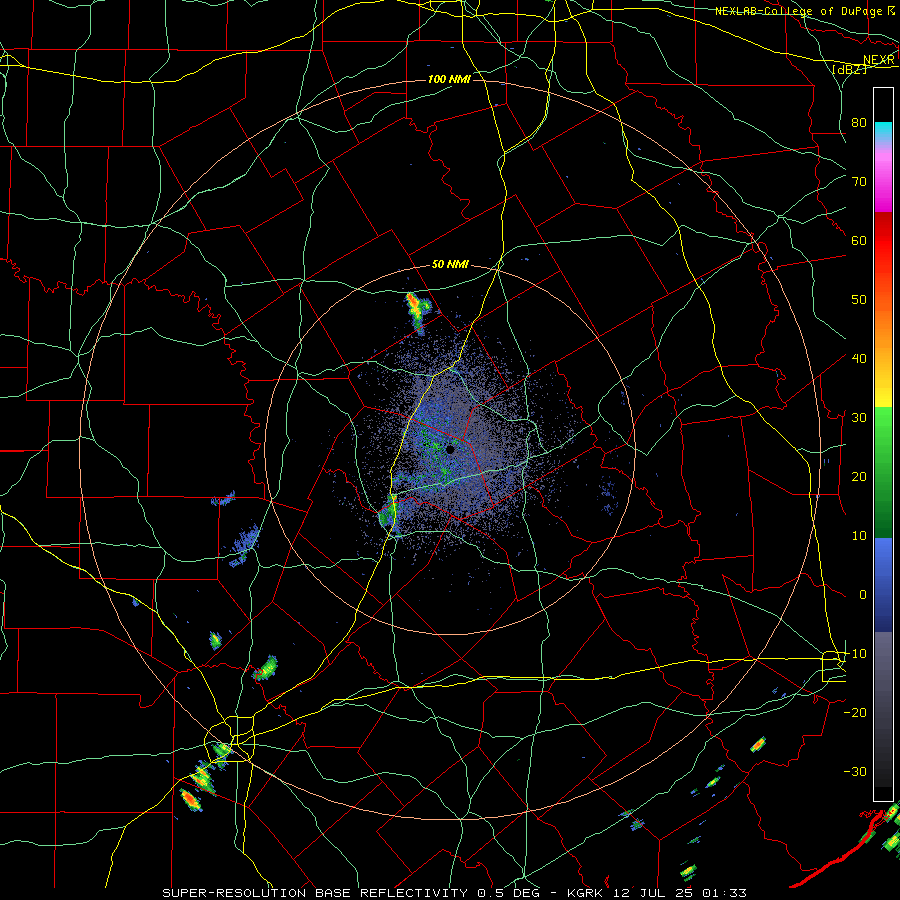Click the positive 10 value on the dBZ scale

pyautogui.click(x=859, y=536)
